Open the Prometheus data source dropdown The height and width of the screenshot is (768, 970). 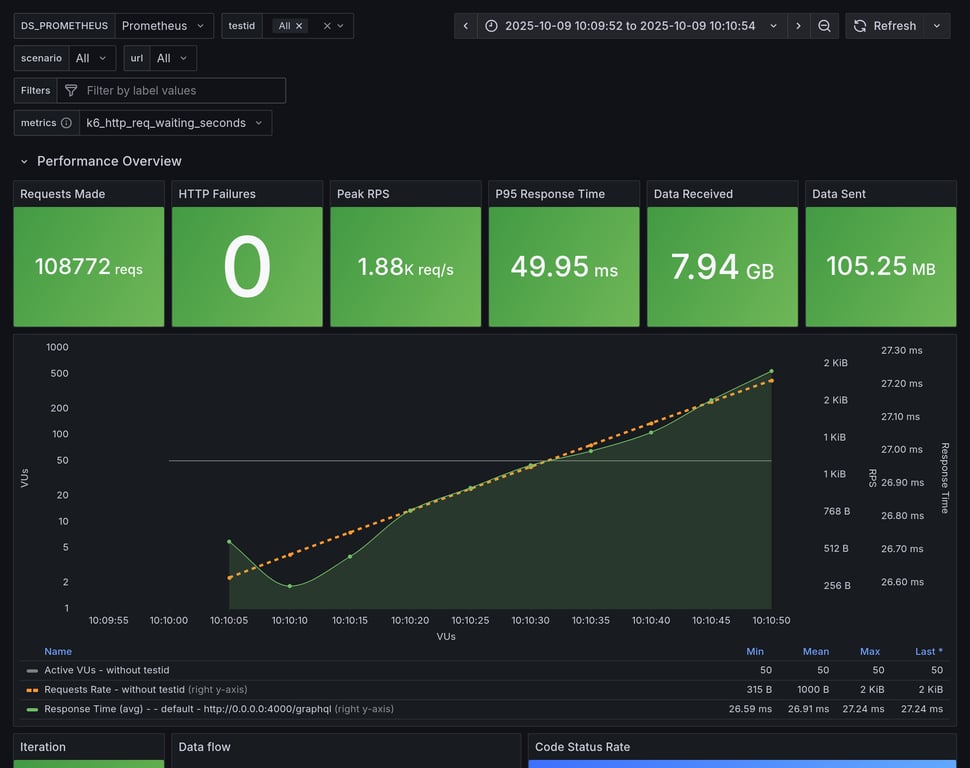click(164, 26)
